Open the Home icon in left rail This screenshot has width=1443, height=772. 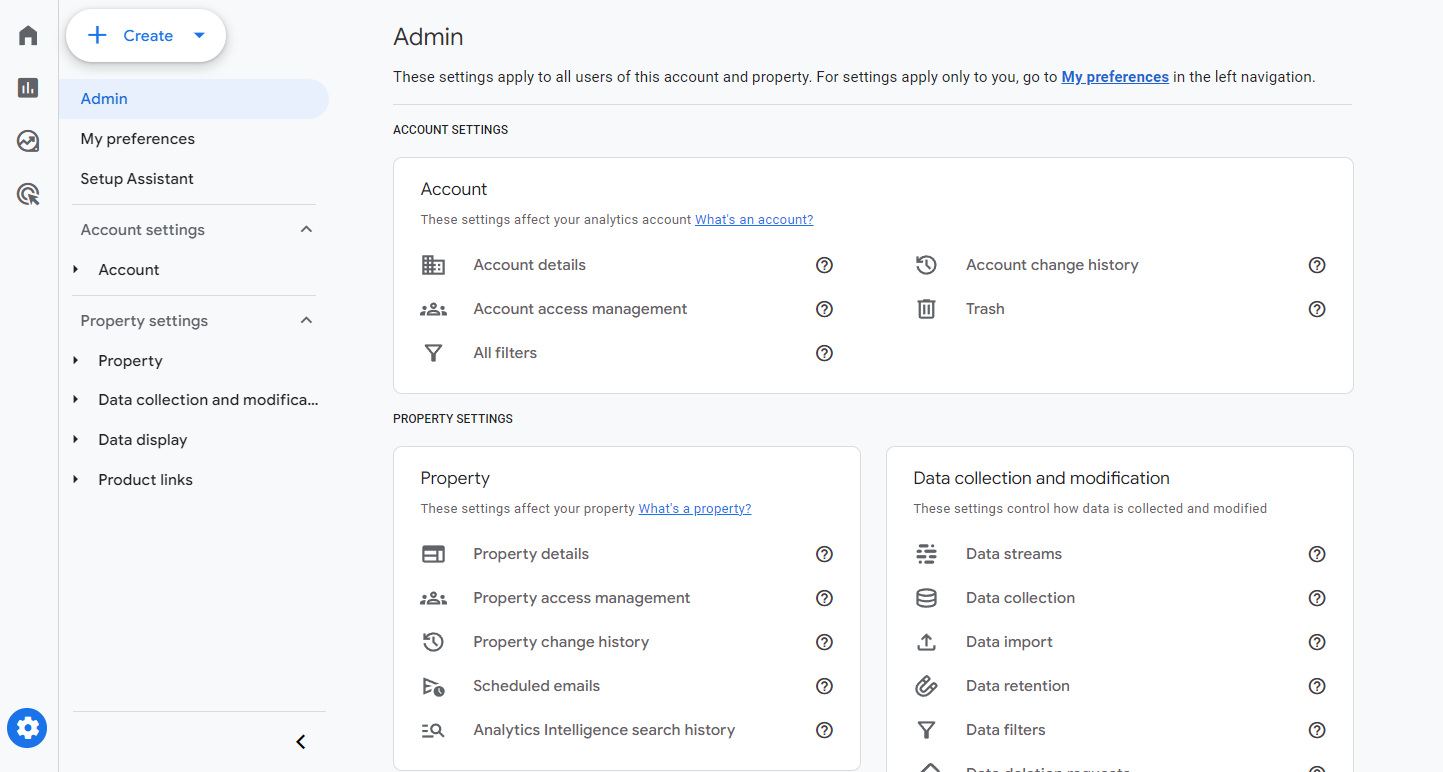pyautogui.click(x=28, y=36)
